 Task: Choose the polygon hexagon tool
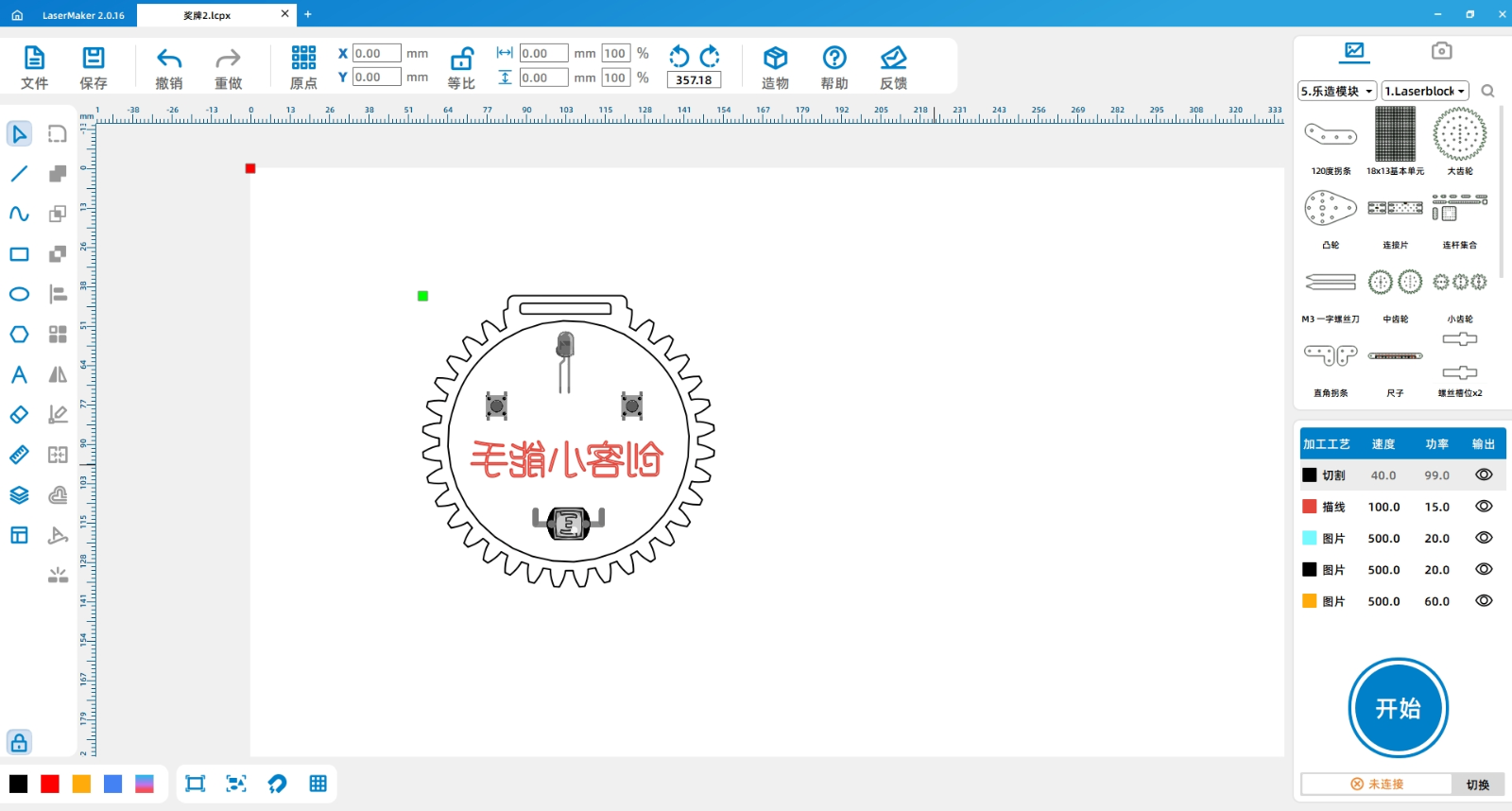[x=19, y=335]
